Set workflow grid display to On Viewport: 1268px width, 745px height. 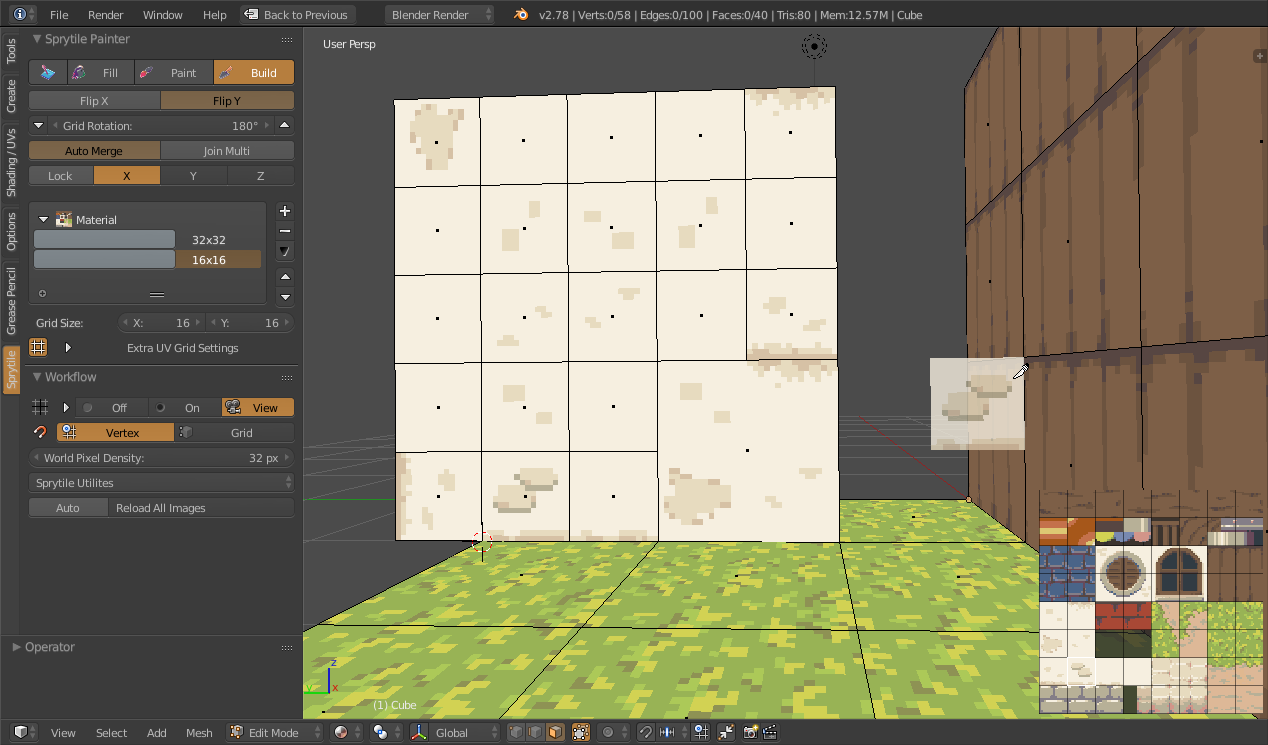(185, 408)
